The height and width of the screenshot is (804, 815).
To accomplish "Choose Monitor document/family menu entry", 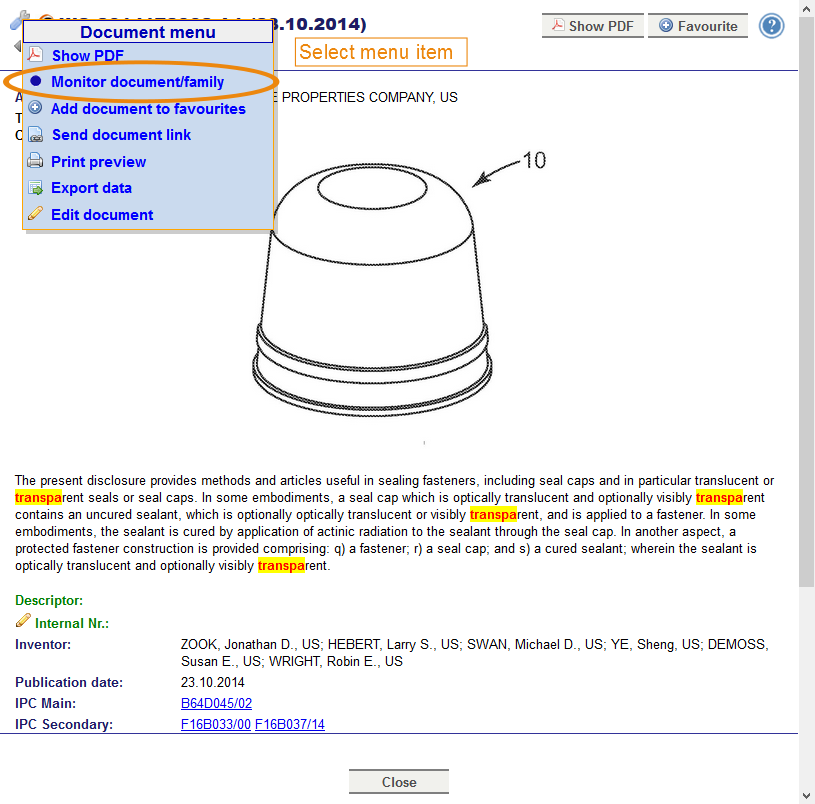I will tap(137, 82).
